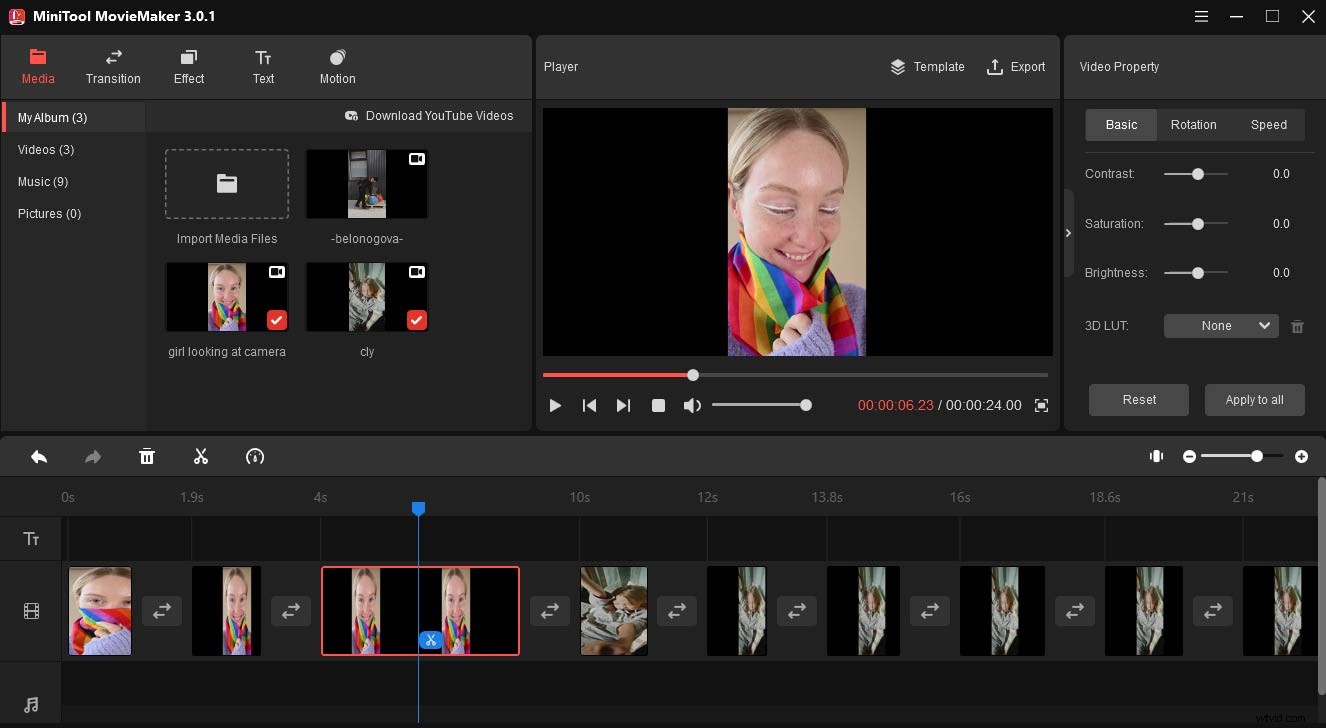This screenshot has width=1326, height=728.
Task: Enter fullscreen preview mode
Action: pos(1040,405)
